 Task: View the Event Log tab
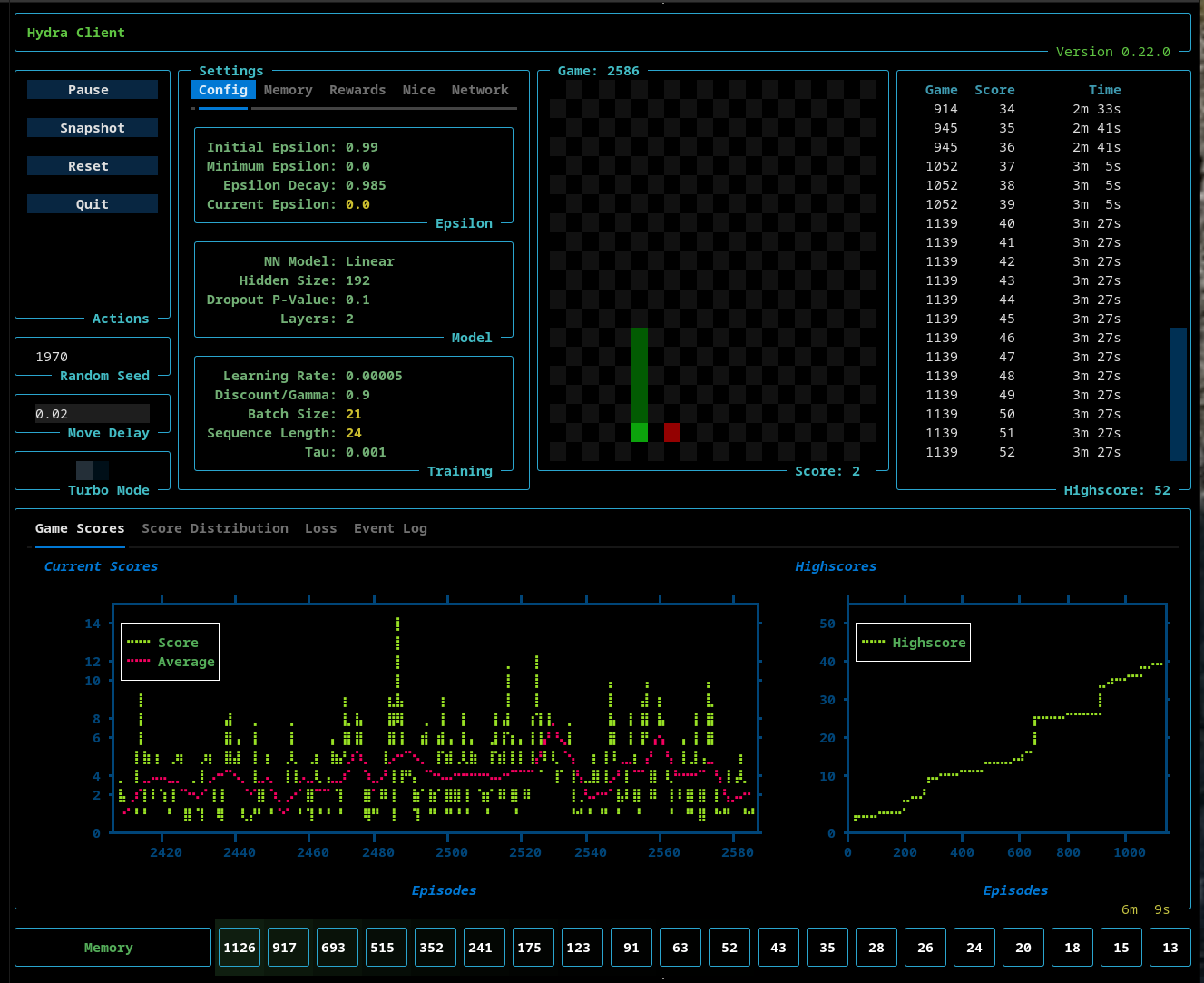[390, 528]
